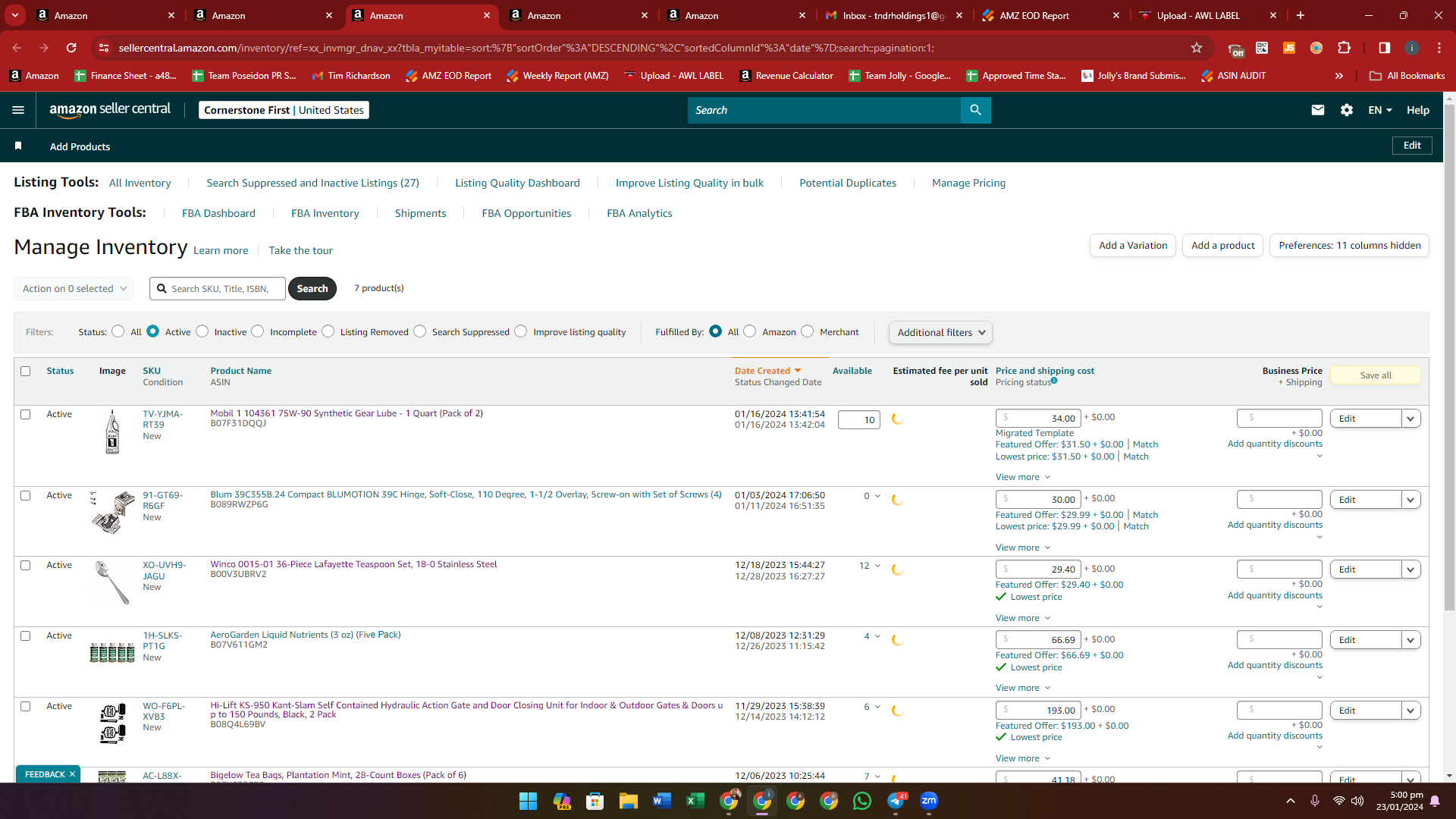Screen dimensions: 1456x819
Task: Bookmark this page with the star icon
Action: [1197, 48]
